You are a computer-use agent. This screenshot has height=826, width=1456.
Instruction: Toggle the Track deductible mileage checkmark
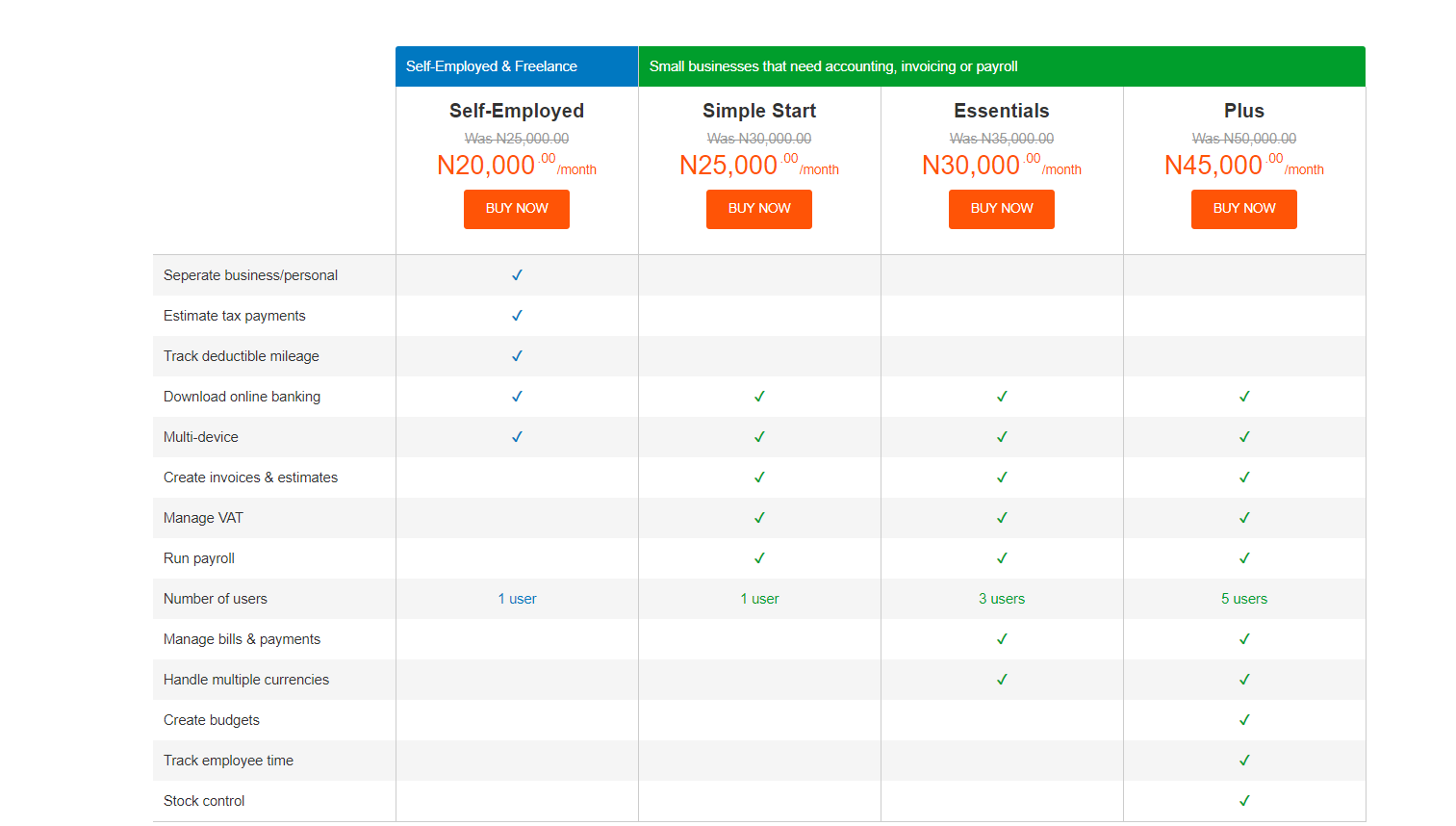coord(517,355)
